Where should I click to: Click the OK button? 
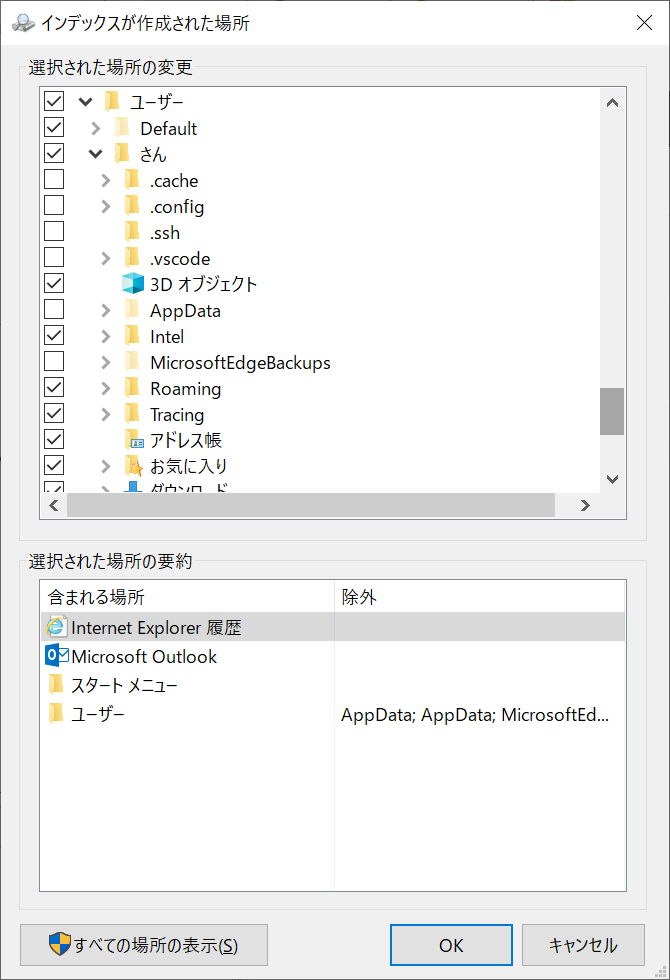[x=451, y=945]
